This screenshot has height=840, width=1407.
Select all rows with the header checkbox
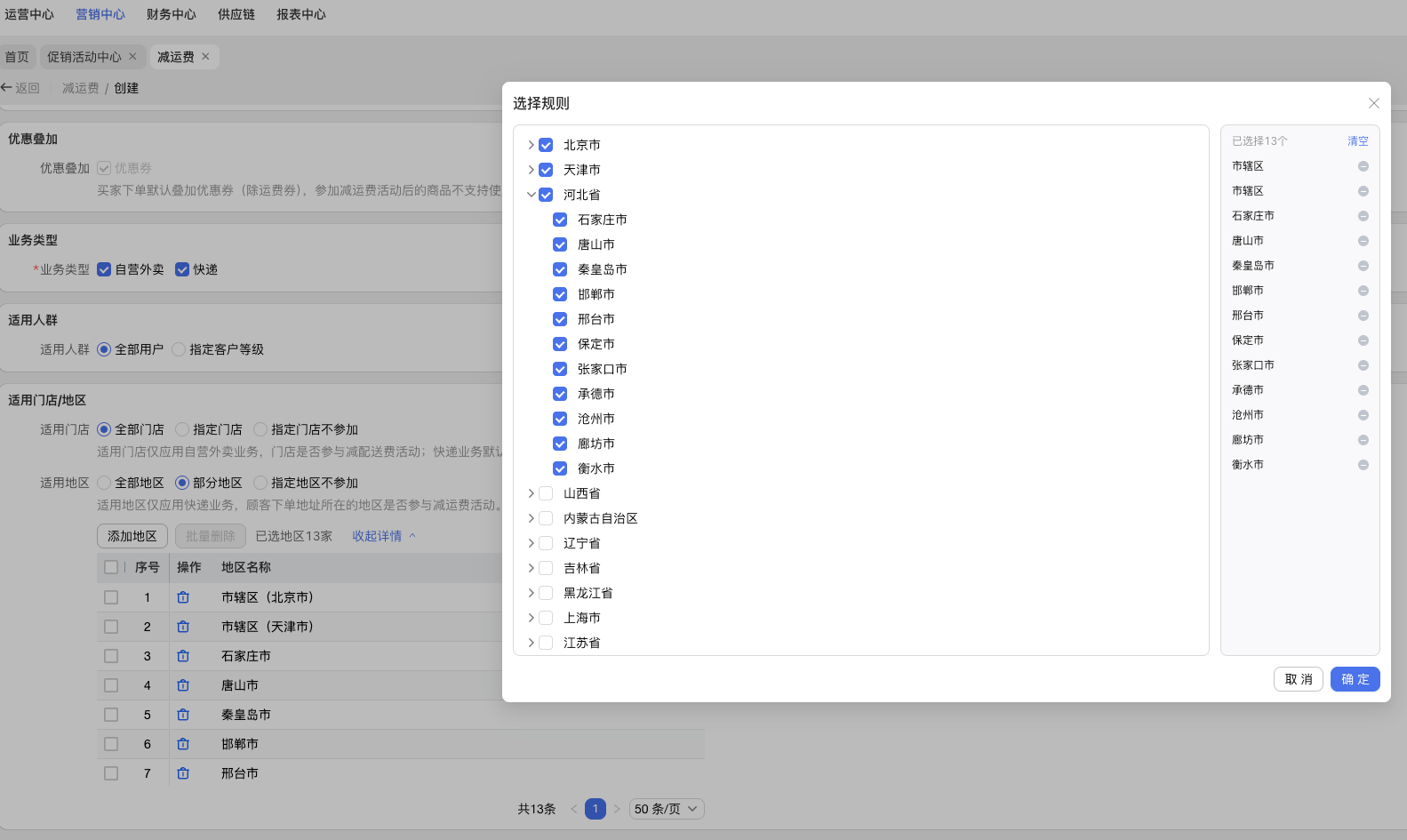pyautogui.click(x=111, y=567)
